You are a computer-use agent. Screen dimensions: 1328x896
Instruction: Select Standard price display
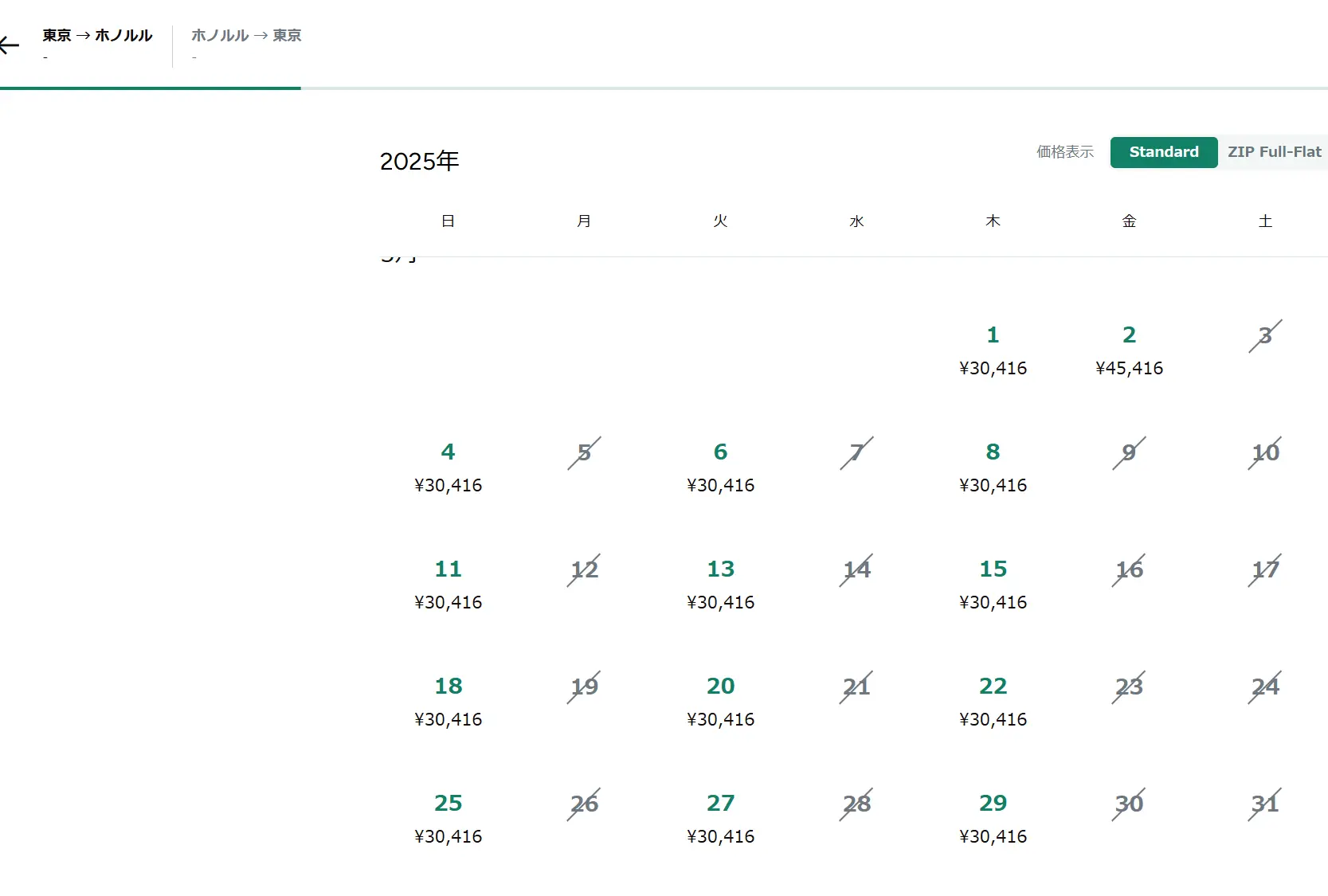point(1163,152)
